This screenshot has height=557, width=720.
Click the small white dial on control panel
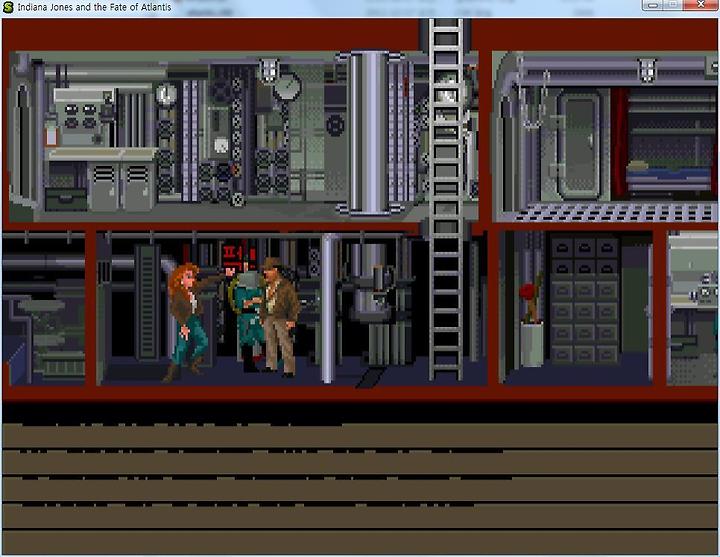221,145
